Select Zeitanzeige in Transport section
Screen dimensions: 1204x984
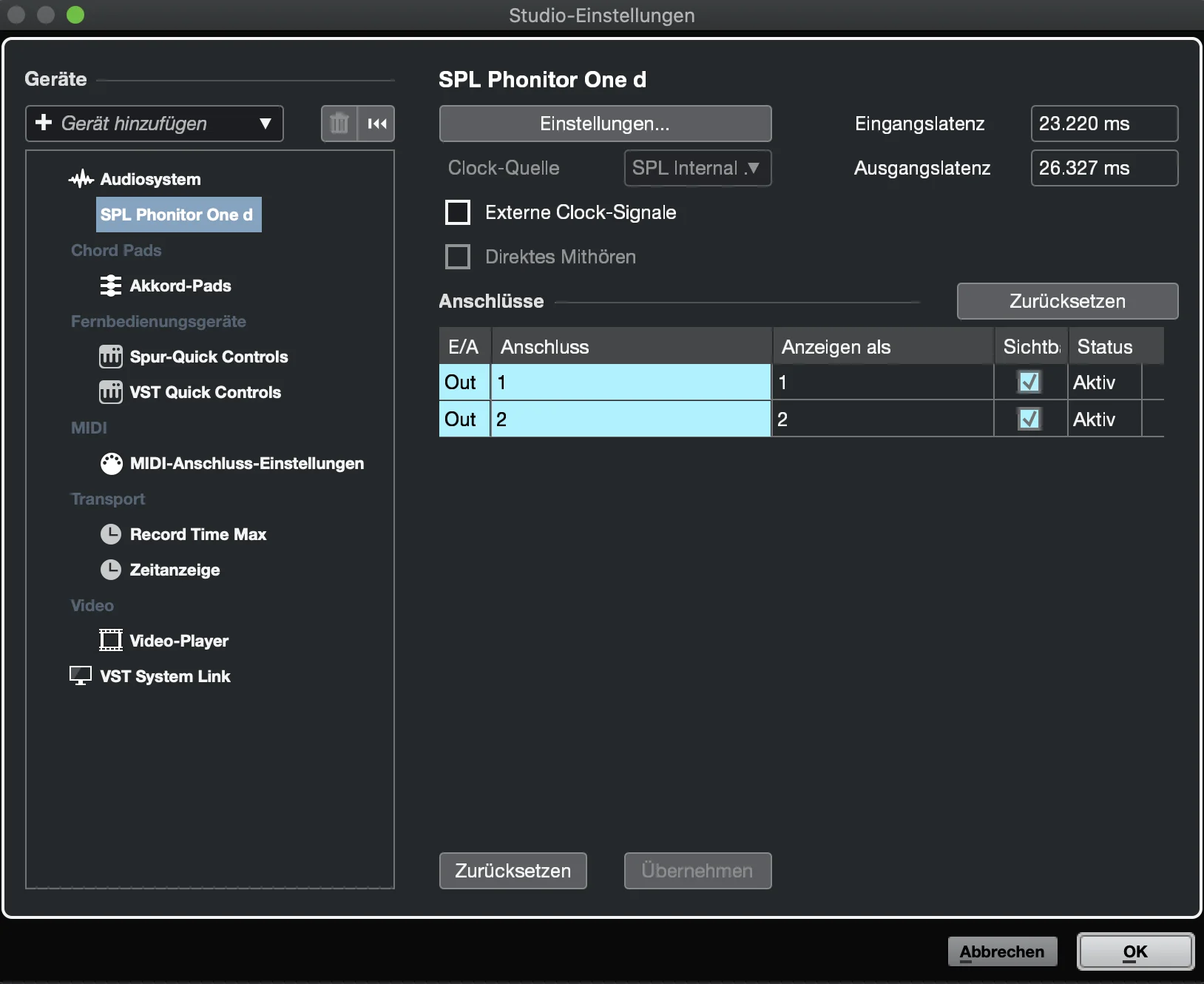pyautogui.click(x=175, y=570)
